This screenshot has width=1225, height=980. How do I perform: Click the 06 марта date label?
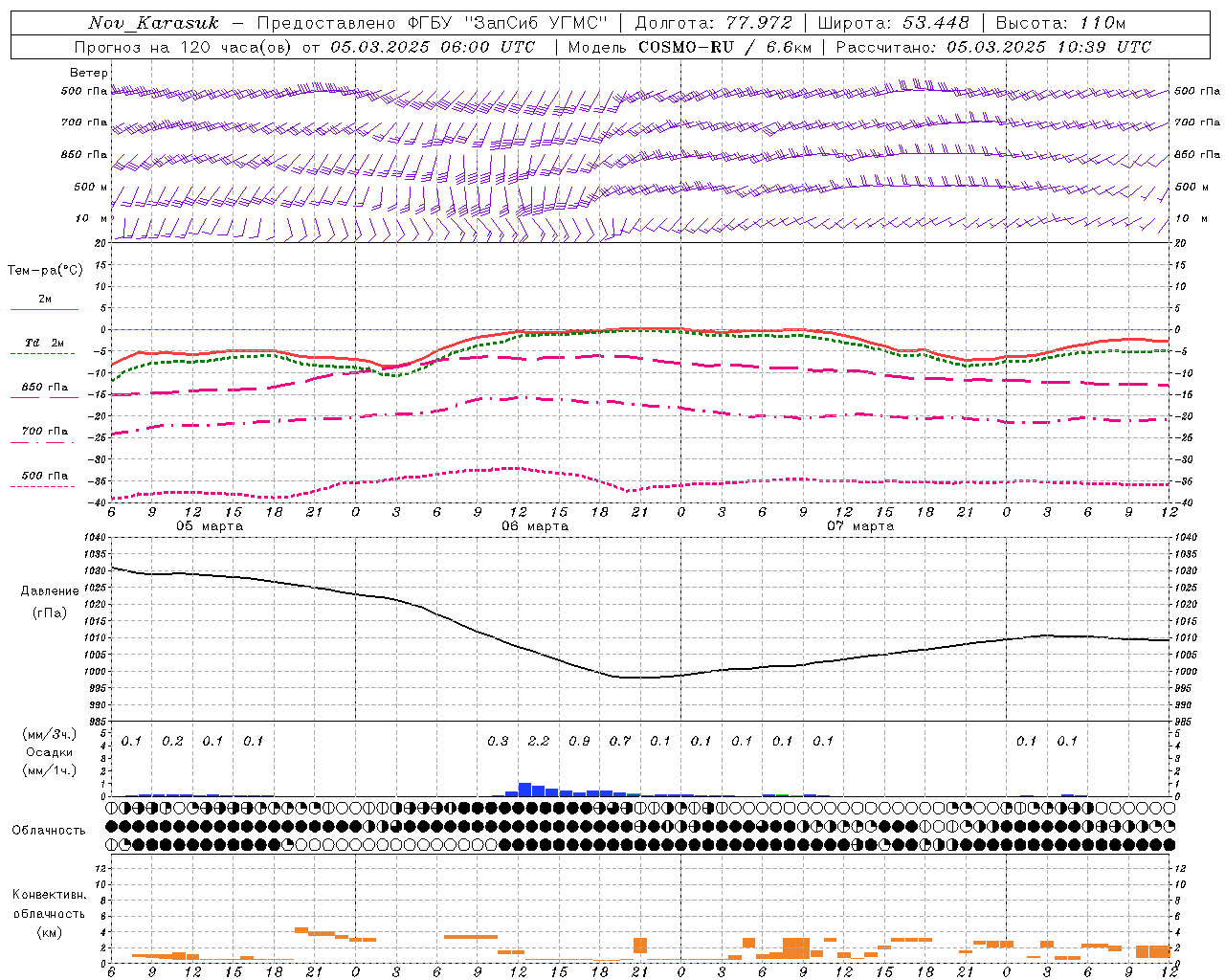tap(535, 526)
